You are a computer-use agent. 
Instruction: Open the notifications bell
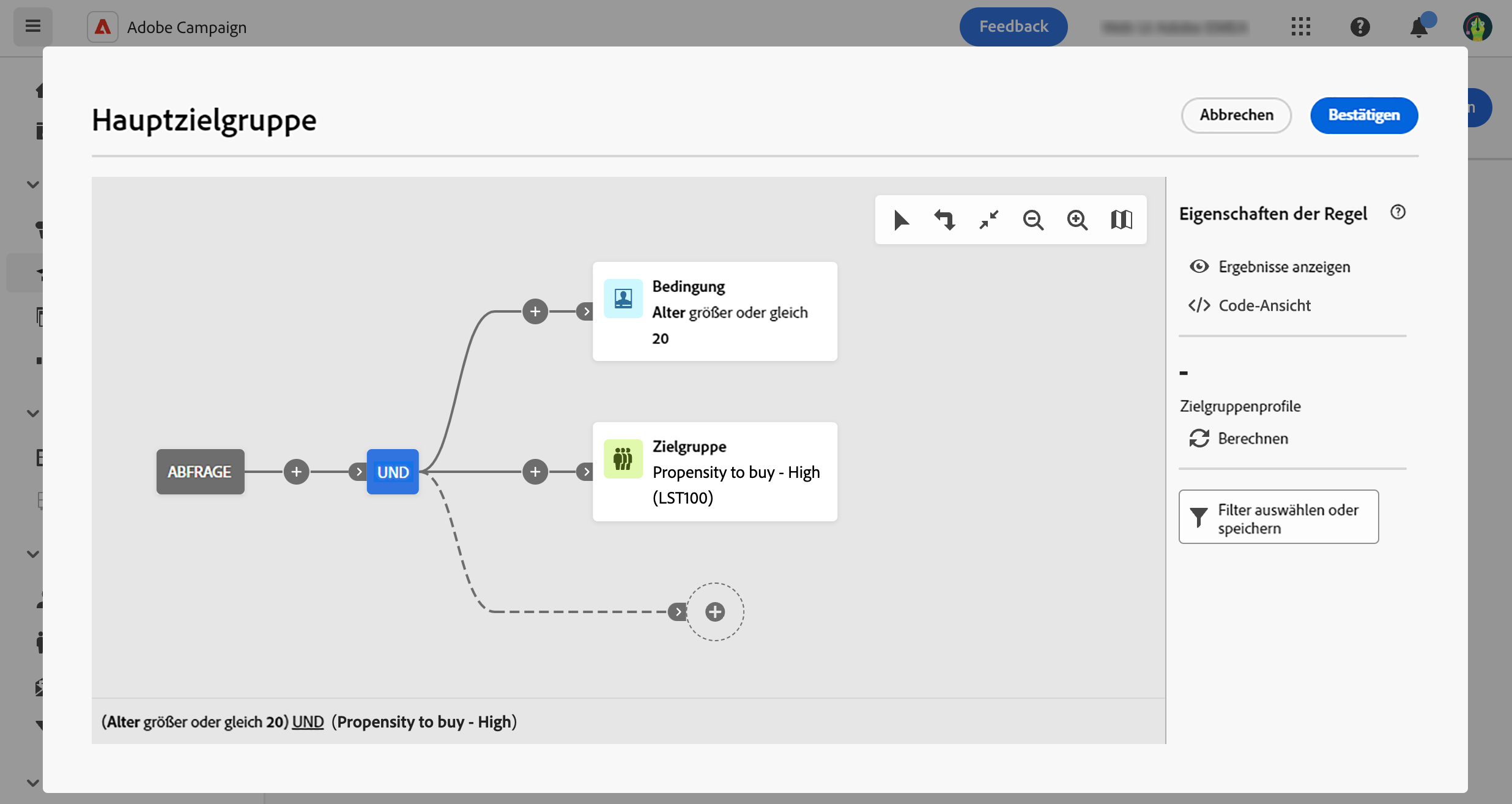(x=1418, y=28)
